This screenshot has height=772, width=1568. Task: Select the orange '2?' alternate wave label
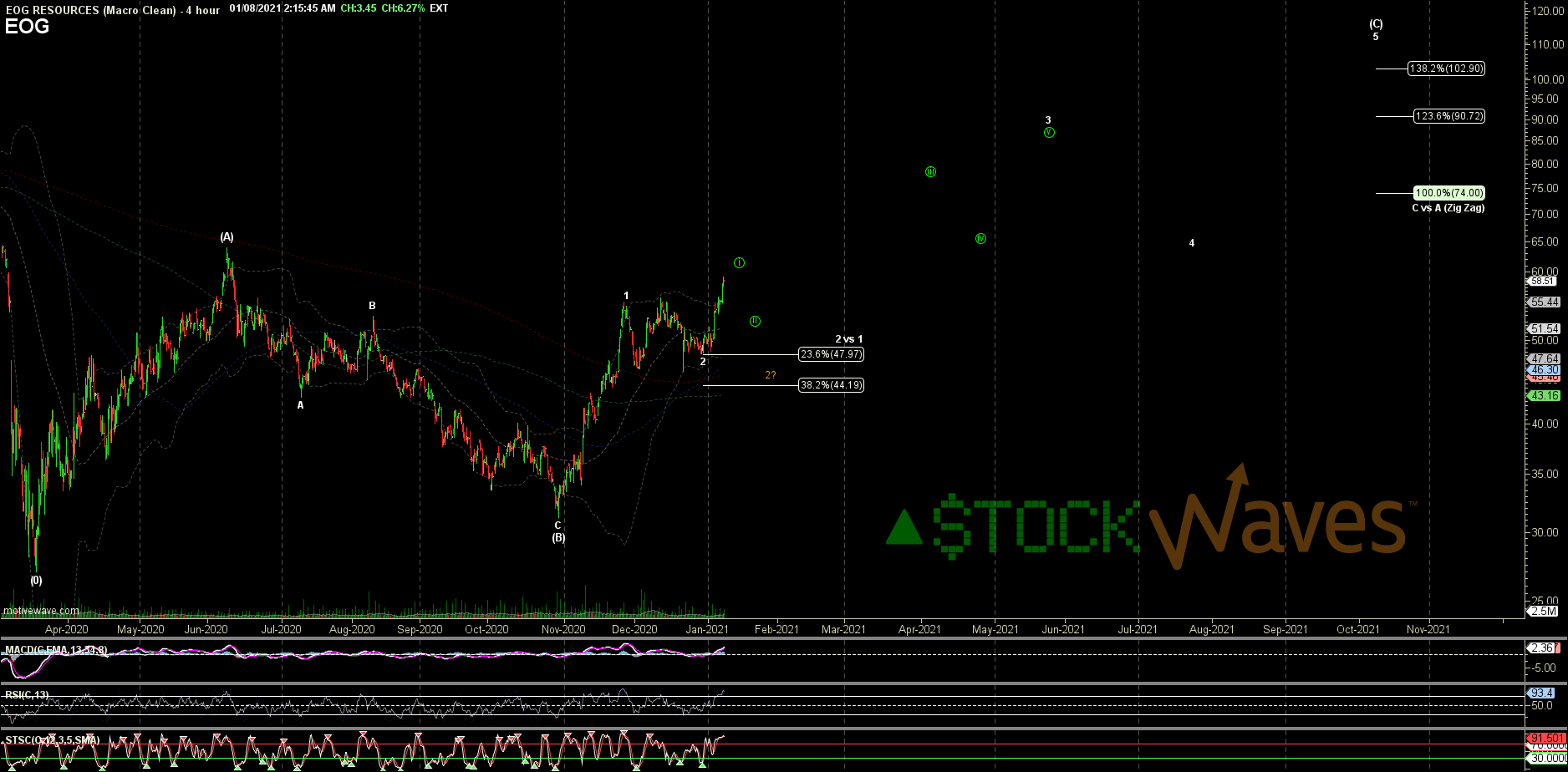click(770, 375)
